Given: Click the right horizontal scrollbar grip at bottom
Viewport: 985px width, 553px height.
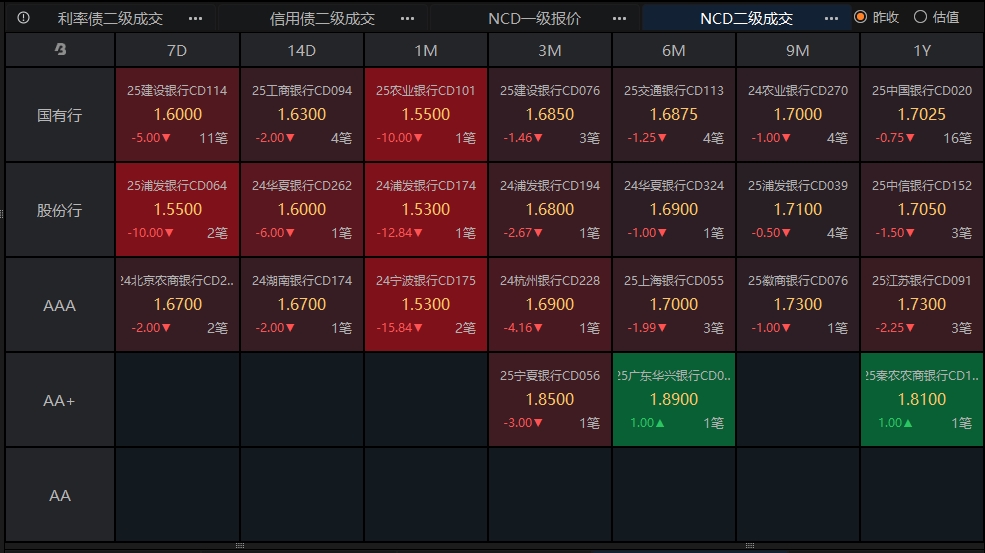Looking at the screenshot, I should tap(749, 545).
